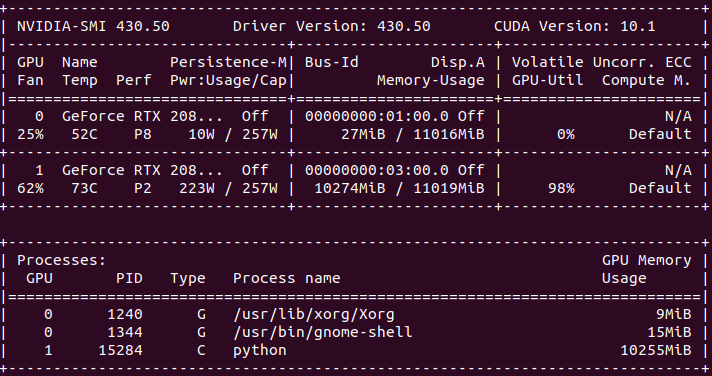This screenshot has width=712, height=376.
Task: Click the Compute M. column header
Action: pos(647,80)
